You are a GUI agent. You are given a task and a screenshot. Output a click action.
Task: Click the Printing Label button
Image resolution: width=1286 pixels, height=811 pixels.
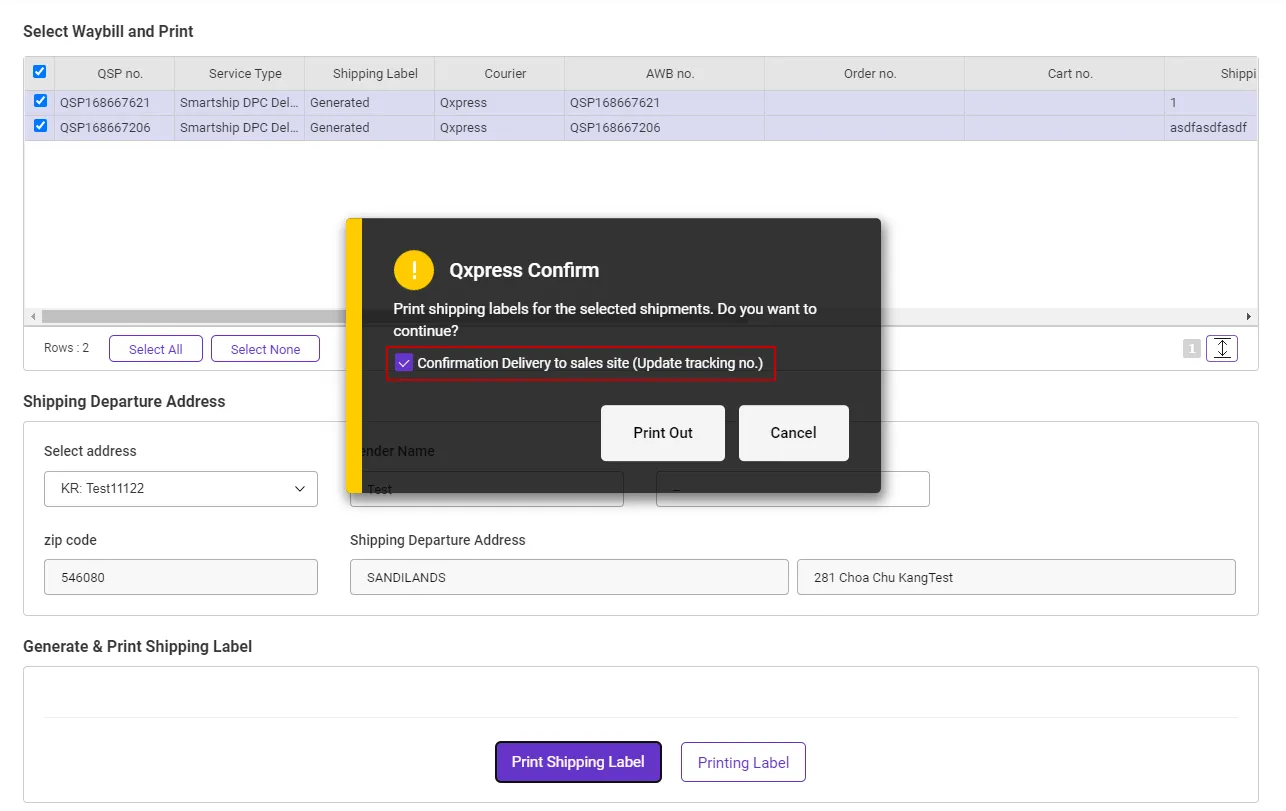(x=743, y=762)
